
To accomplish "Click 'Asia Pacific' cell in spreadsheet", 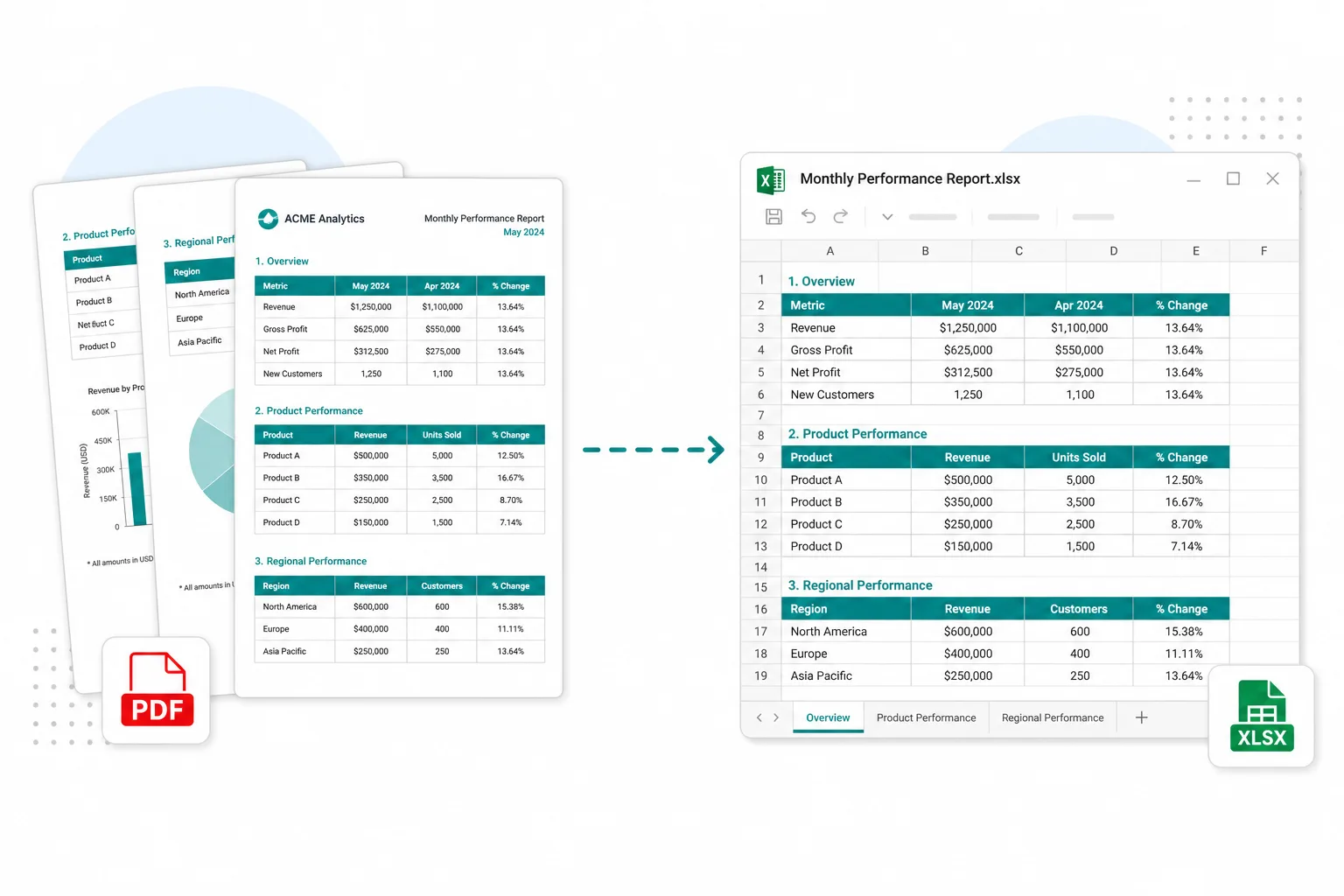I will pos(846,675).
